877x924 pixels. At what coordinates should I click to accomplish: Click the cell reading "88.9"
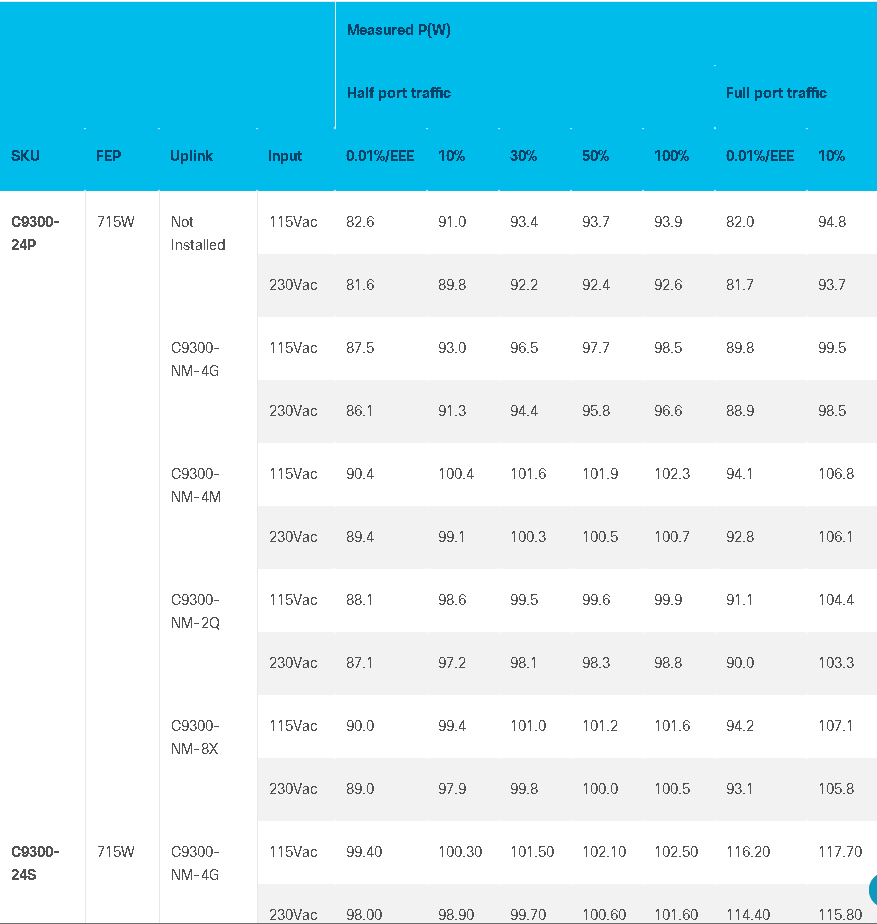[x=740, y=411]
